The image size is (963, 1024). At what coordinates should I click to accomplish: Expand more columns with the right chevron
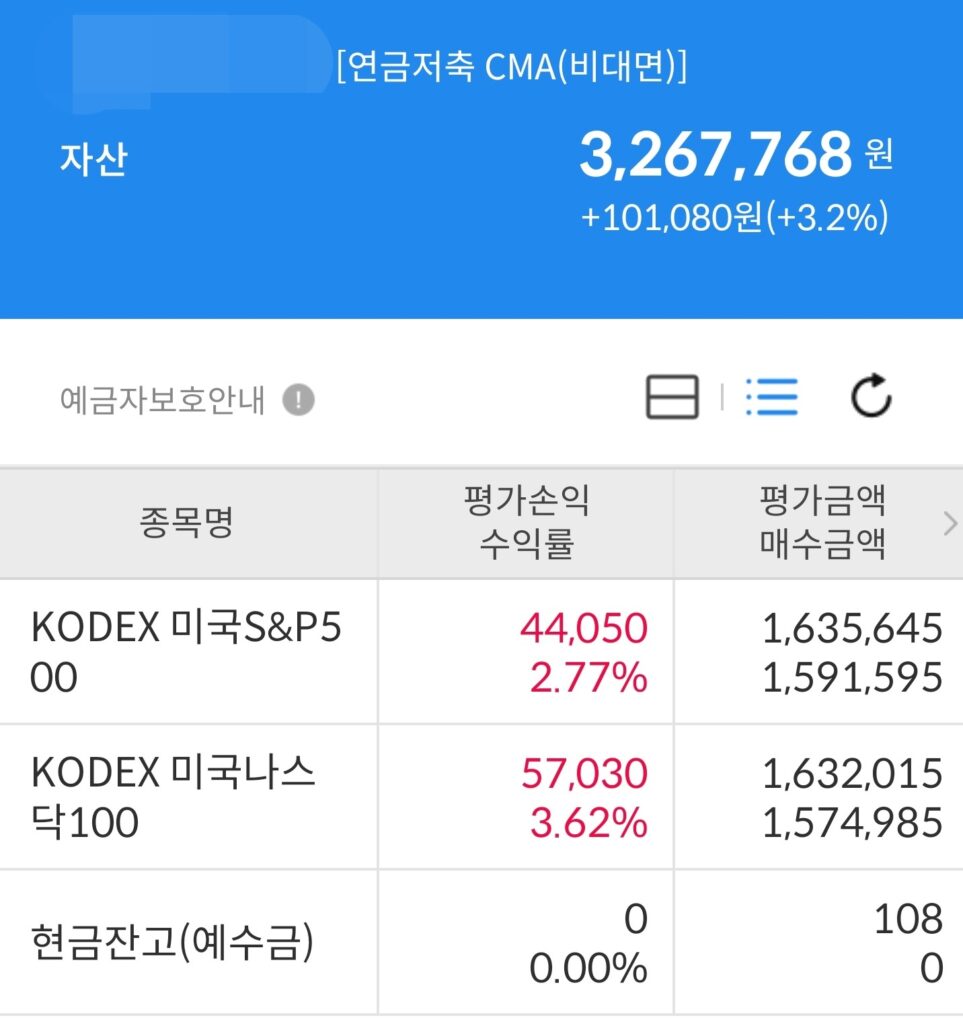tap(950, 524)
